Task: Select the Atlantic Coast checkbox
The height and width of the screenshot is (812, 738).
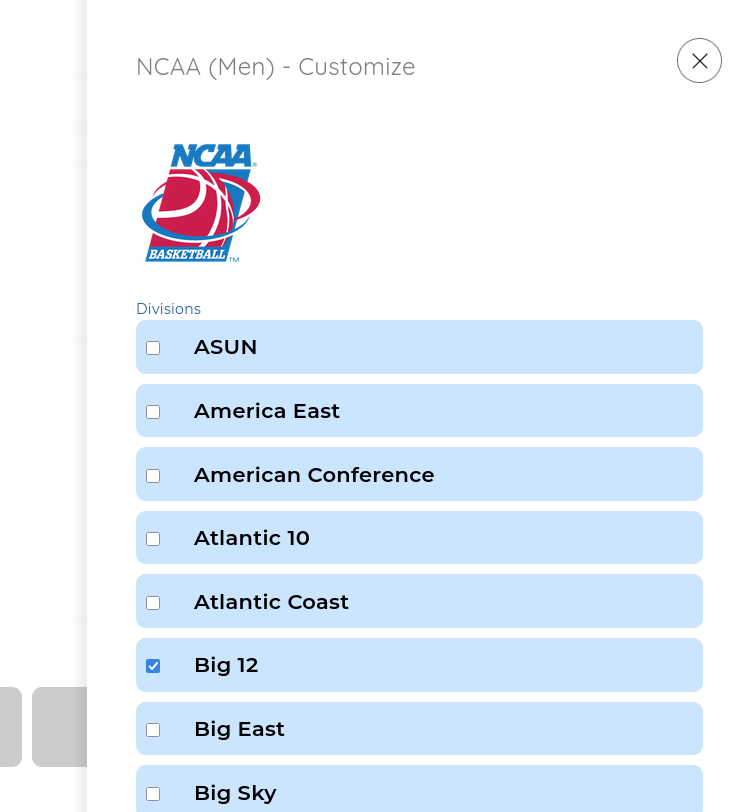Action: click(153, 603)
